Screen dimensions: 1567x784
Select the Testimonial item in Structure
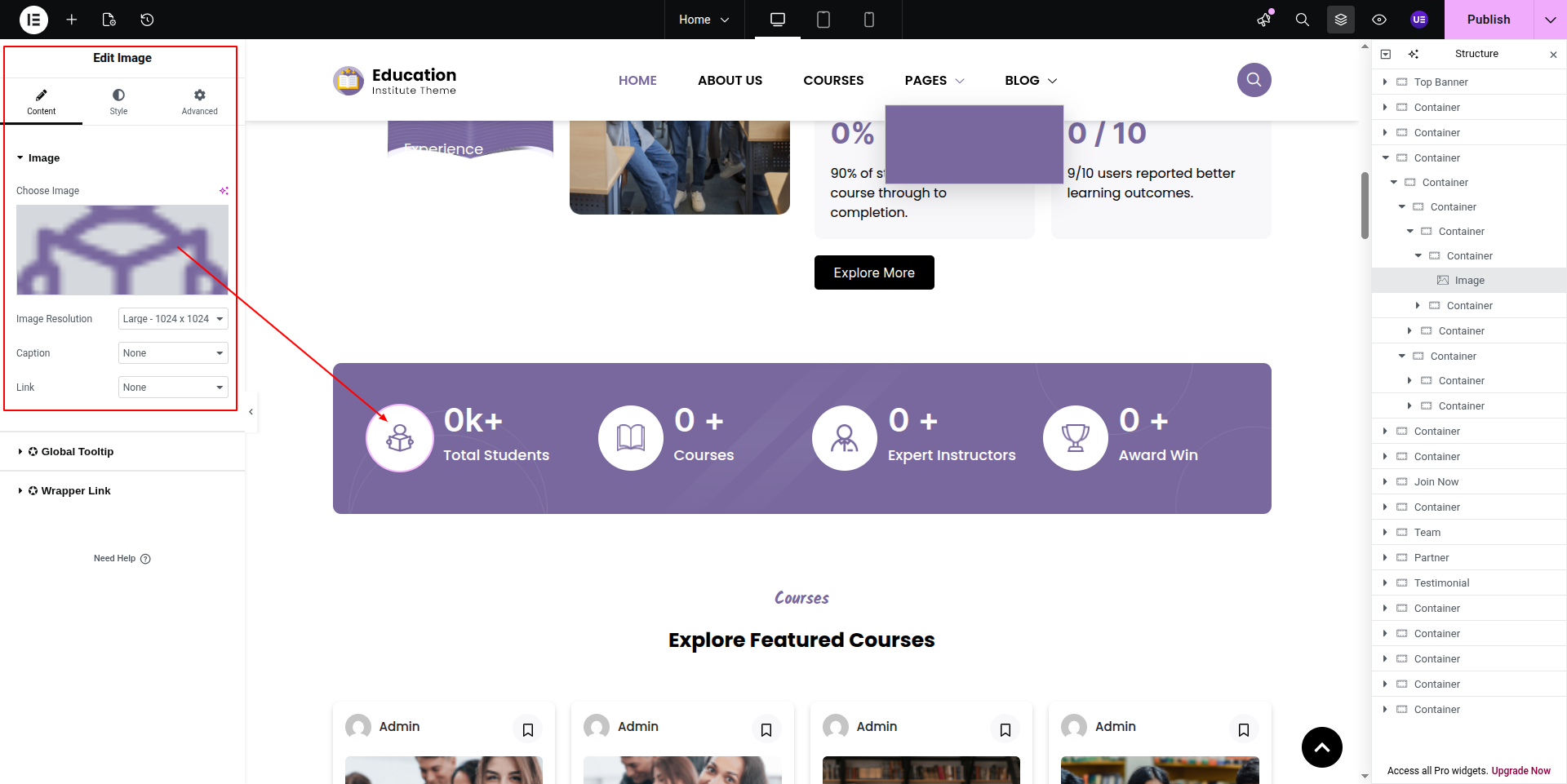coord(1441,583)
